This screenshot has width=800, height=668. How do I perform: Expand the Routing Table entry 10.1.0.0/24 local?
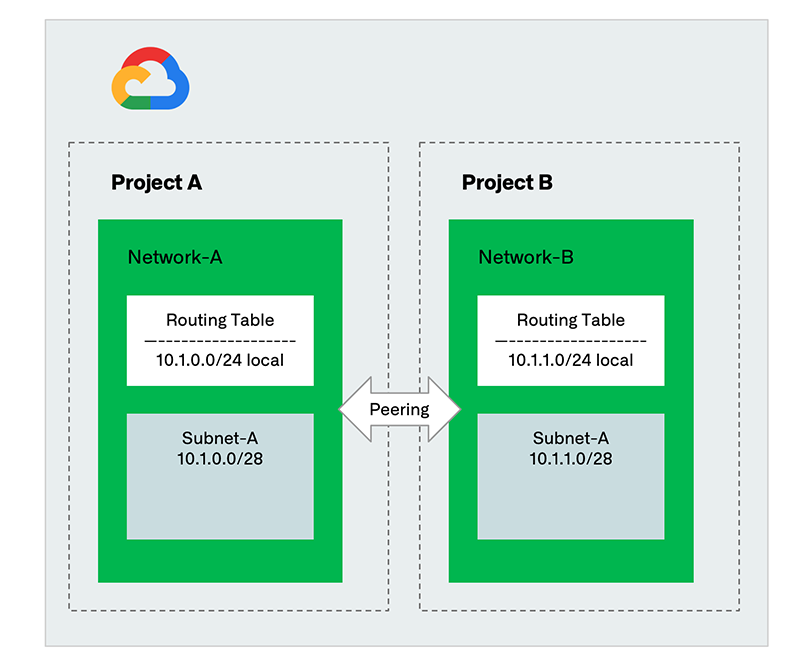pos(219,361)
